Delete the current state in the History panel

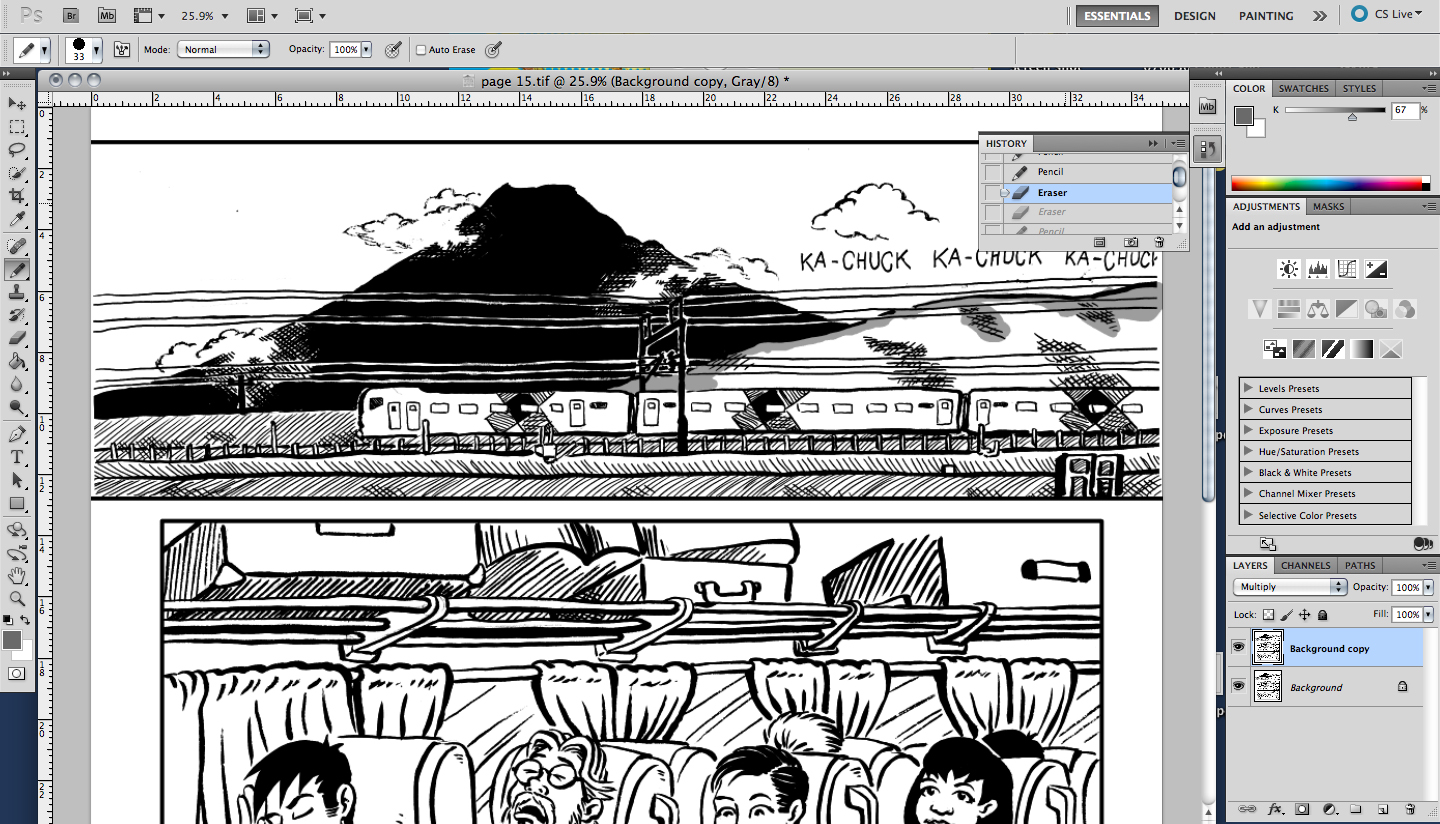coord(1159,241)
